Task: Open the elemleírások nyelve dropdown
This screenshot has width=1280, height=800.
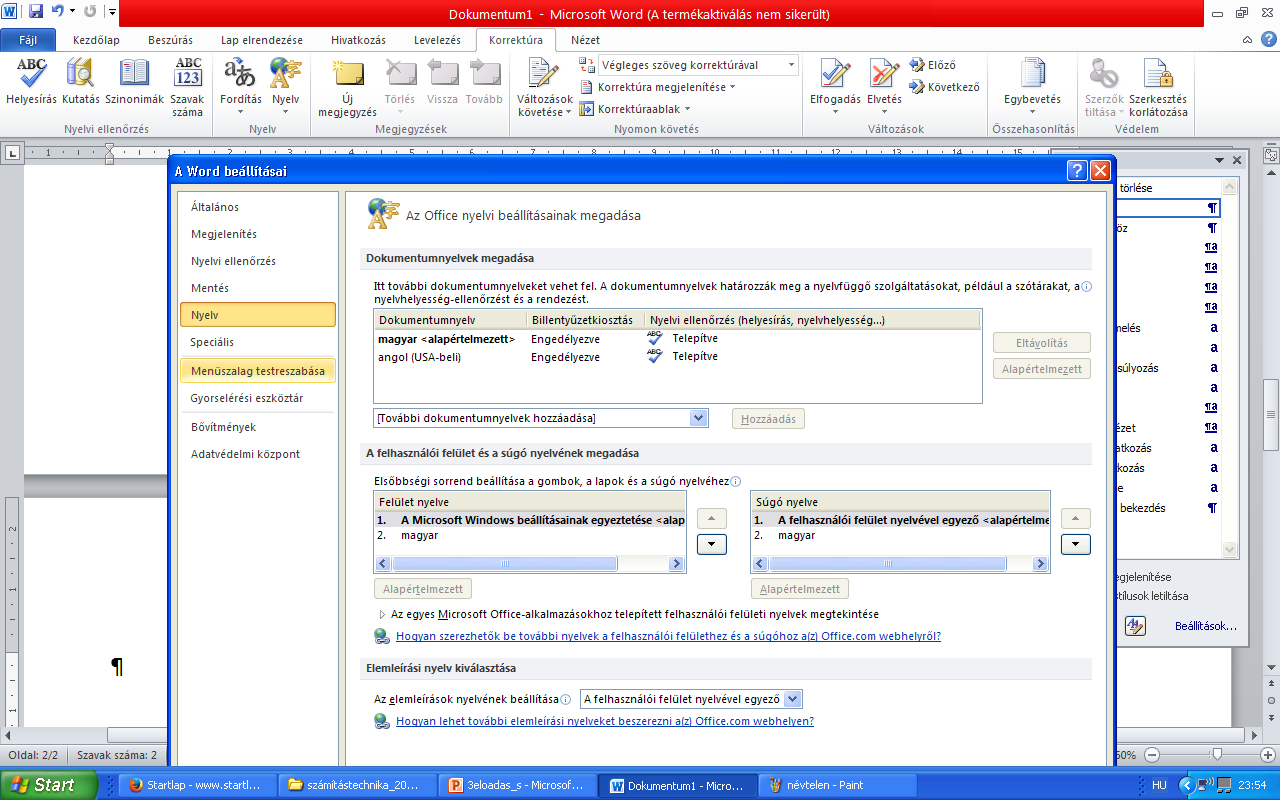Action: click(x=691, y=699)
